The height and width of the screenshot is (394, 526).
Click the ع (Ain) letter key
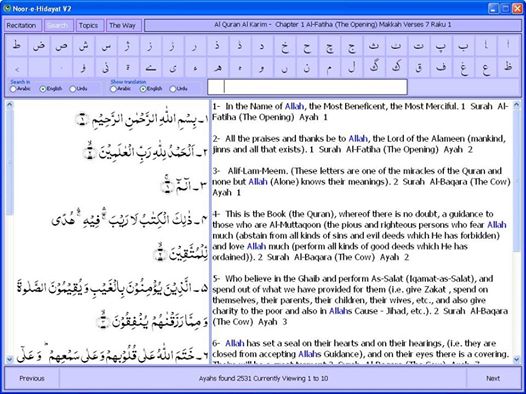point(485,67)
